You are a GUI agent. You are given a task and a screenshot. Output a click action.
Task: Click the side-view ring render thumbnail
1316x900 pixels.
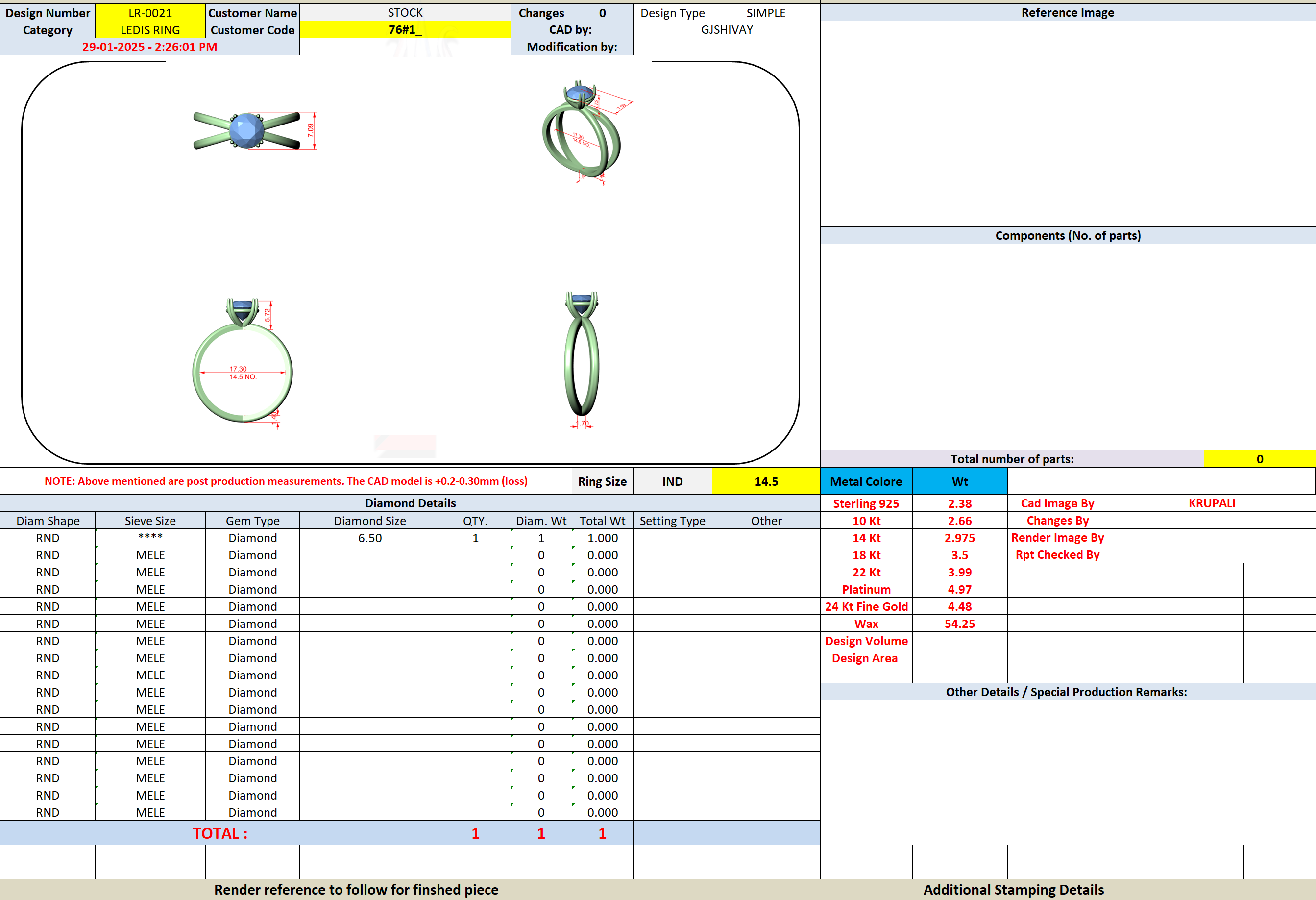[582, 360]
